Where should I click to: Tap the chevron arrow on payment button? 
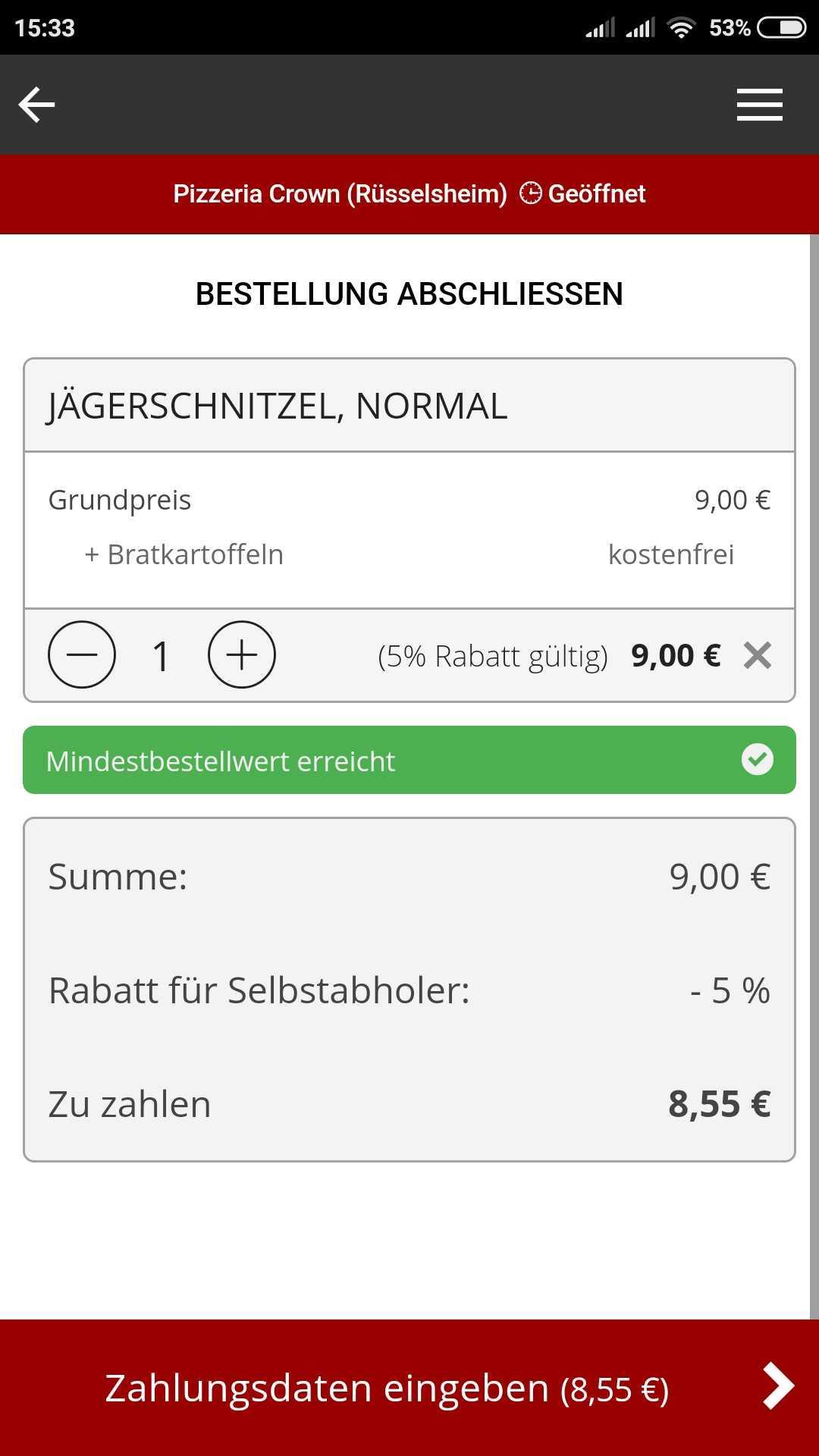777,1386
